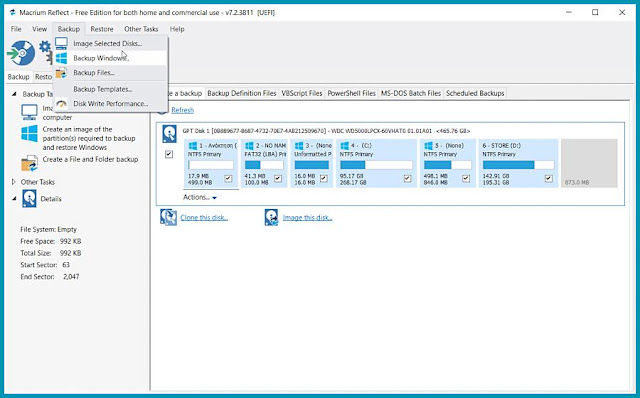This screenshot has height=398, width=640.
Task: Click the gears settings toolbar icon
Action: tap(46, 52)
